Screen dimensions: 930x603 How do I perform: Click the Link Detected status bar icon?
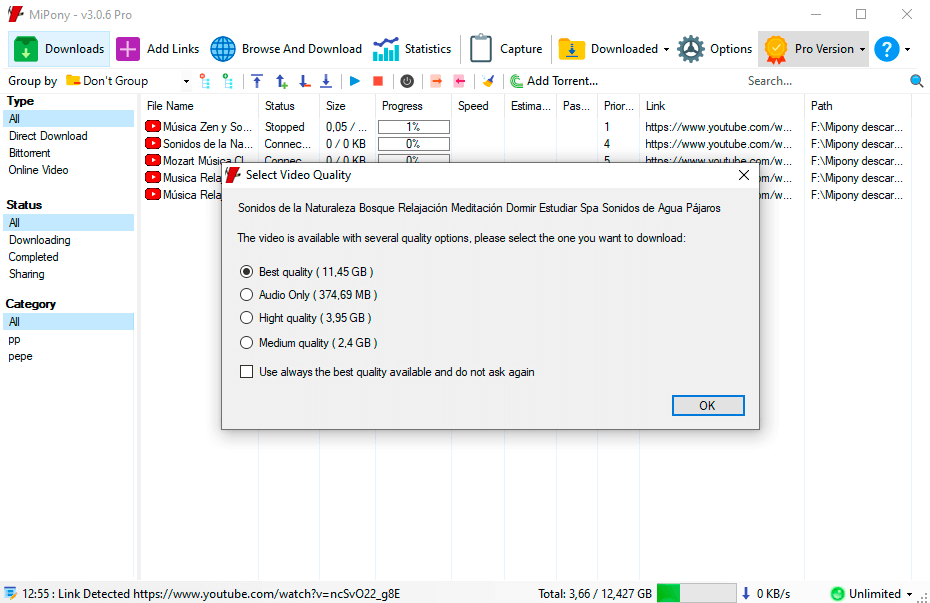10,594
